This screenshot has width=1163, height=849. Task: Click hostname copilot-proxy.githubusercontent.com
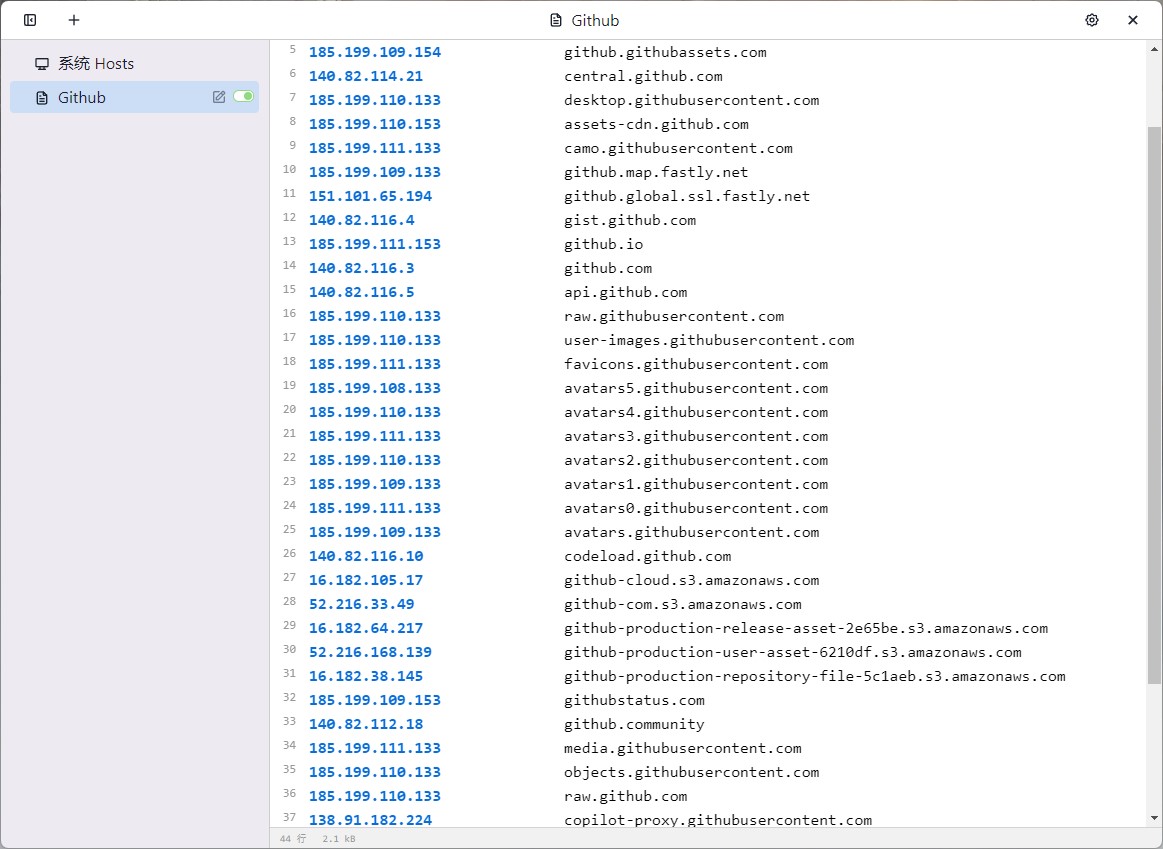(718, 820)
